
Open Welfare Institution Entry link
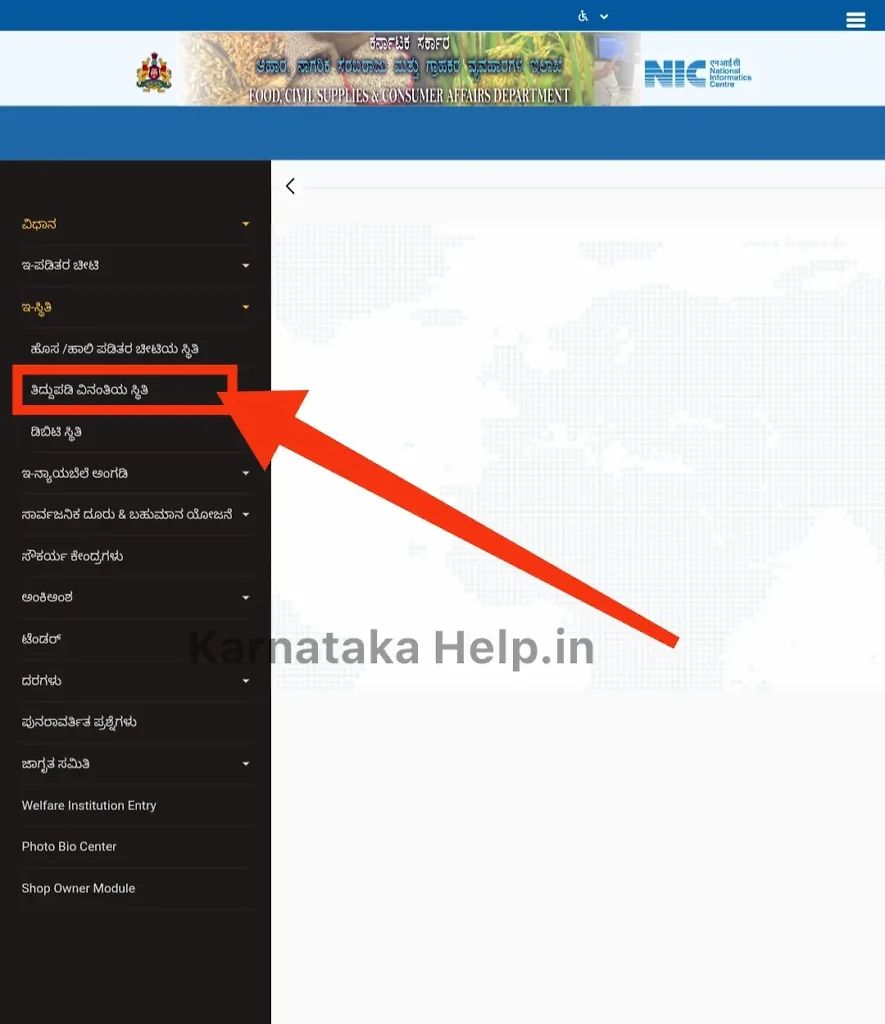[89, 805]
